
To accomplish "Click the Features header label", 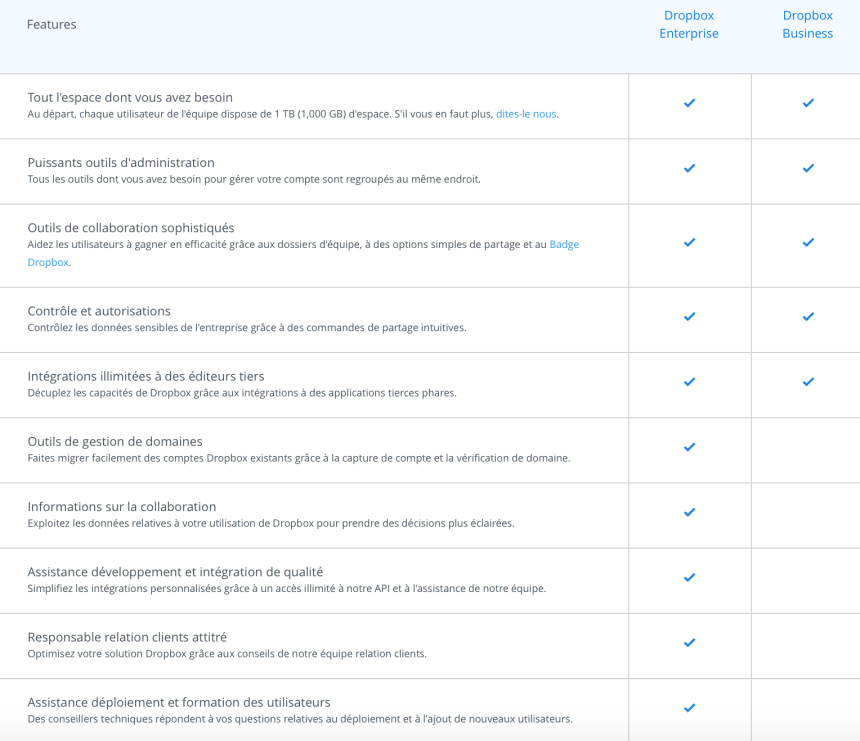I will click(51, 24).
